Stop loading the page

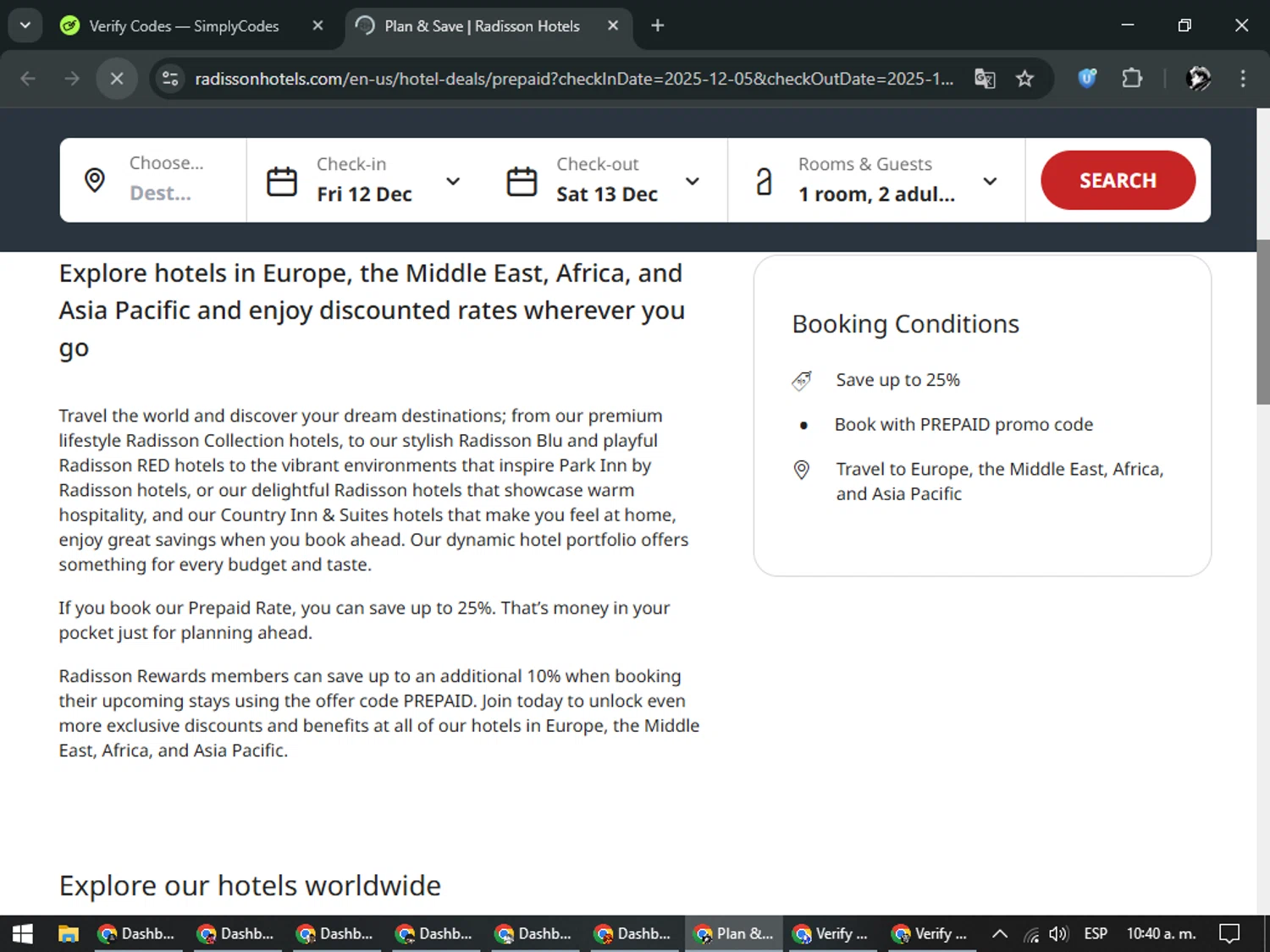tap(117, 79)
